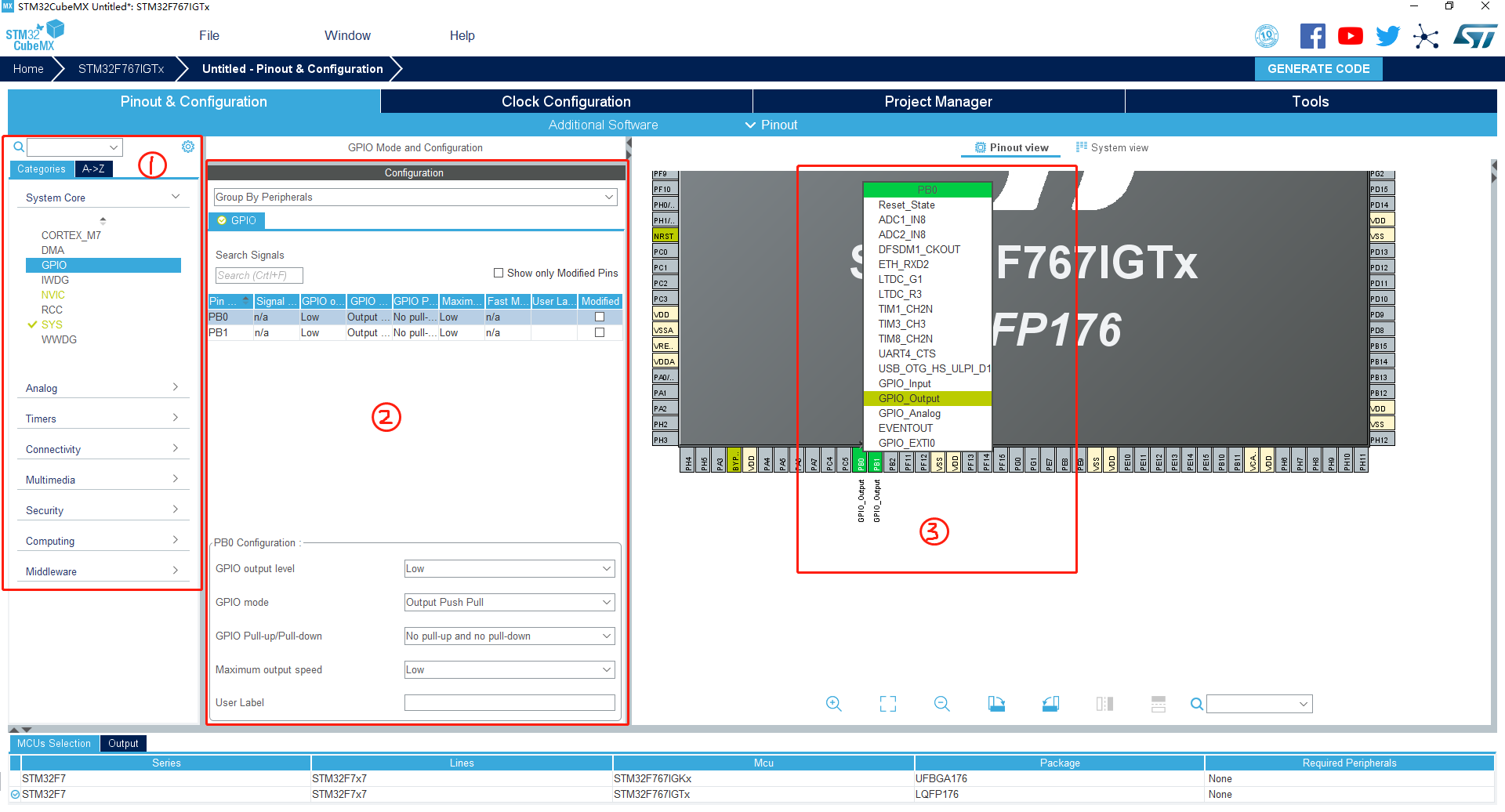Open the YouTube icon link
This screenshot has width=1505, height=812.
pos(1350,36)
